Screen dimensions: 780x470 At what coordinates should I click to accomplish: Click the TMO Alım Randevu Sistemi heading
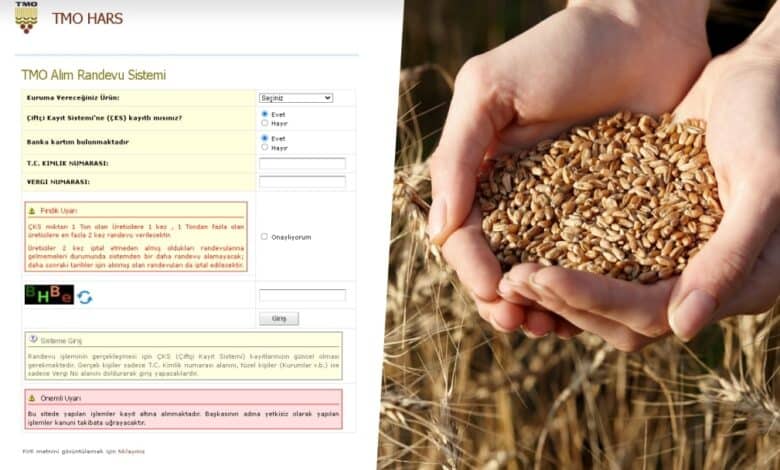coord(94,75)
